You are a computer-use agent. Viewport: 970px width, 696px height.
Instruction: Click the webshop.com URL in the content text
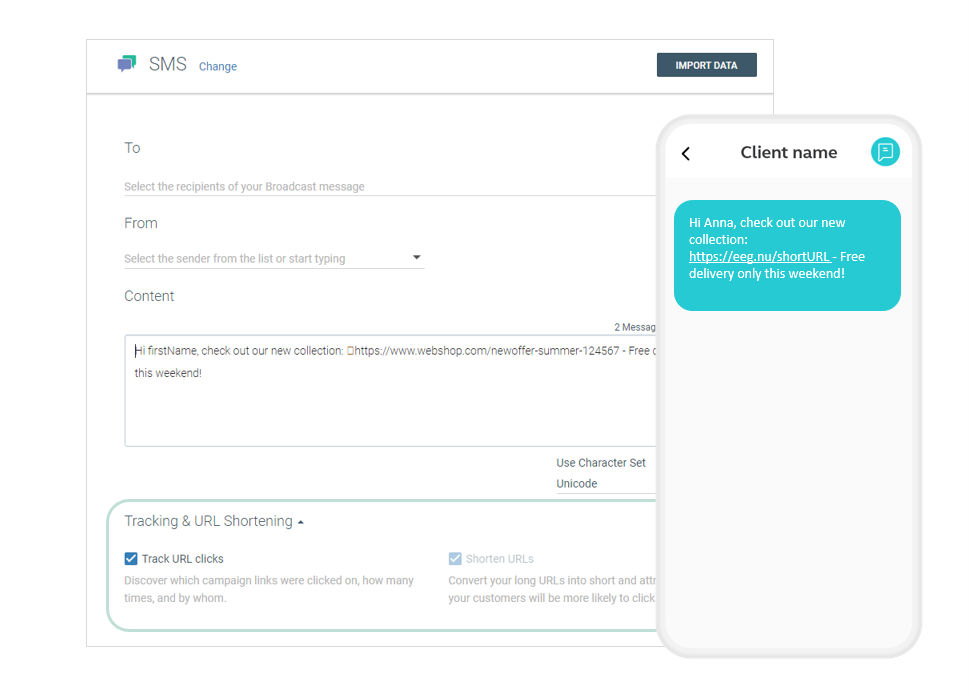point(487,351)
